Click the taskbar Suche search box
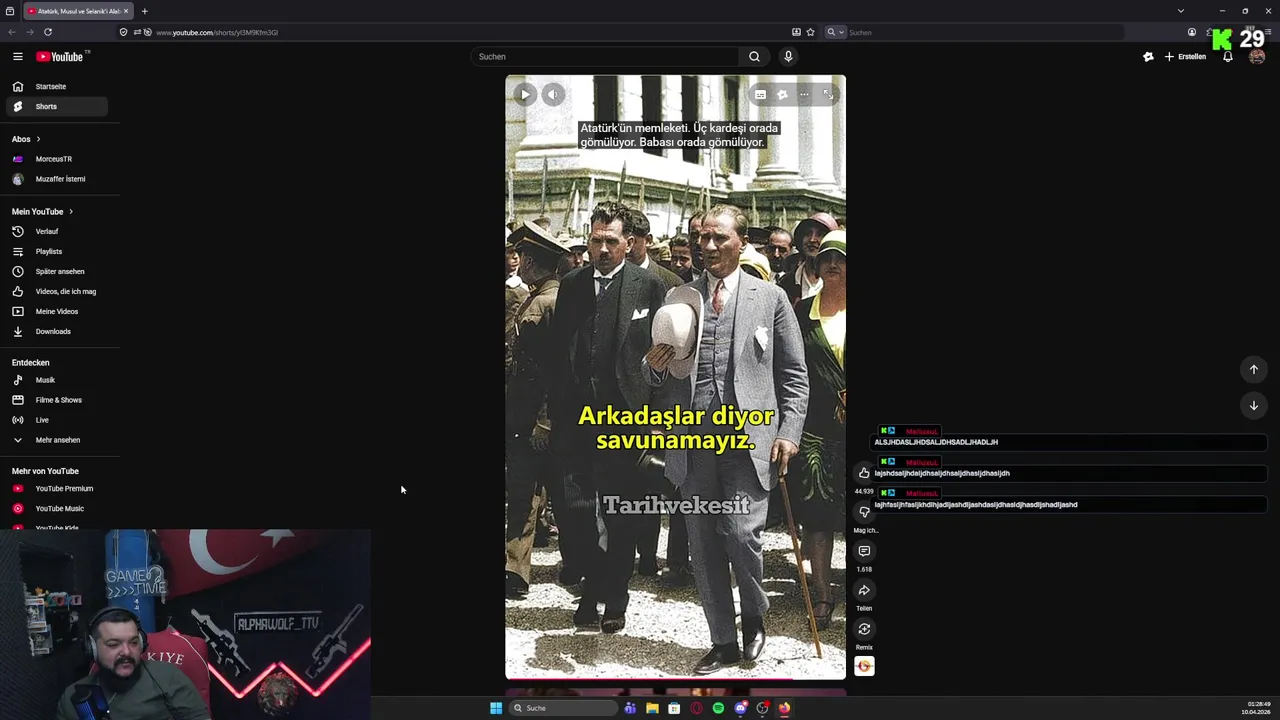This screenshot has width=1280, height=720. click(564, 708)
